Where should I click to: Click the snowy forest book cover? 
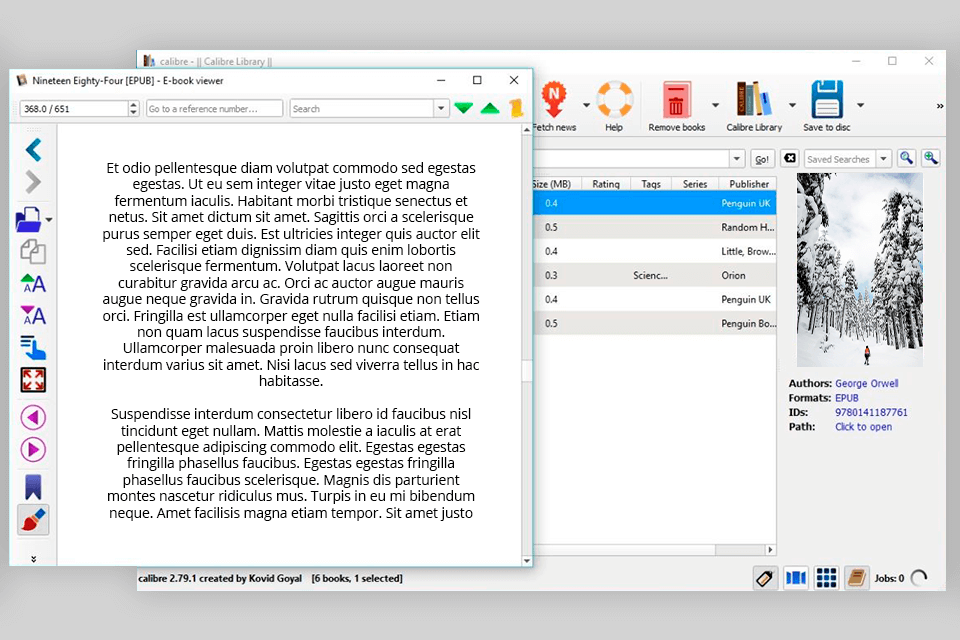coord(859,269)
